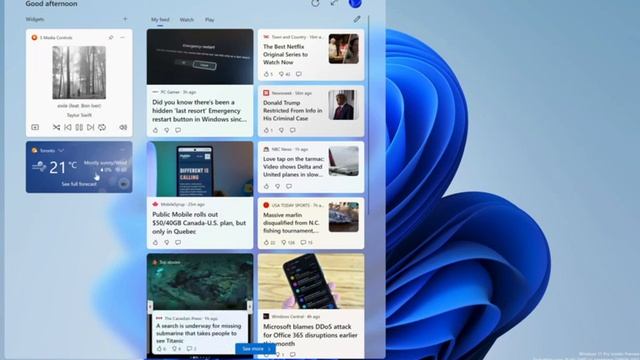Toggle shuffle in Media Controls
The width and height of the screenshot is (640, 360).
click(56, 127)
